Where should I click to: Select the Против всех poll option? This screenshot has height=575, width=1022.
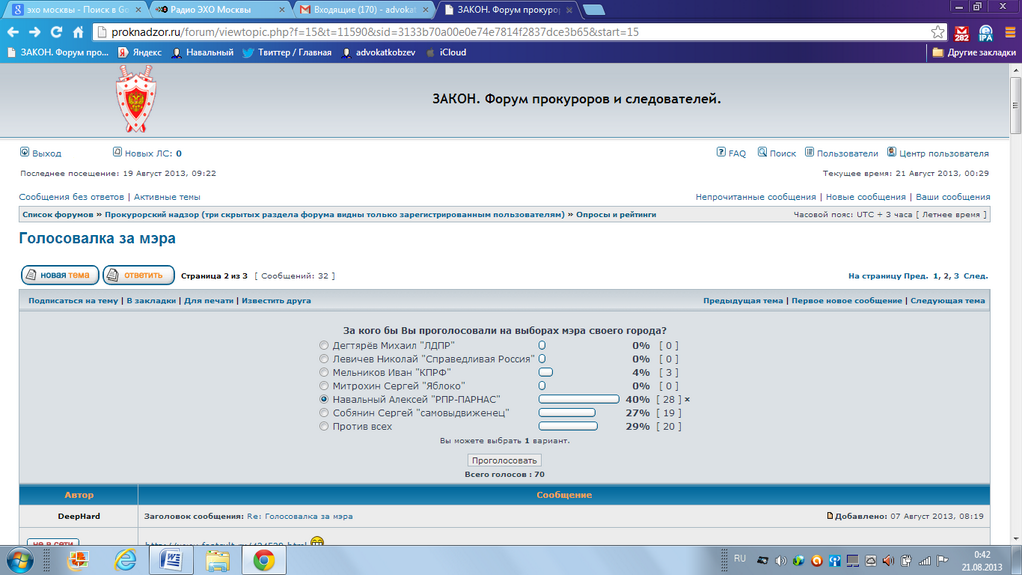click(x=324, y=426)
